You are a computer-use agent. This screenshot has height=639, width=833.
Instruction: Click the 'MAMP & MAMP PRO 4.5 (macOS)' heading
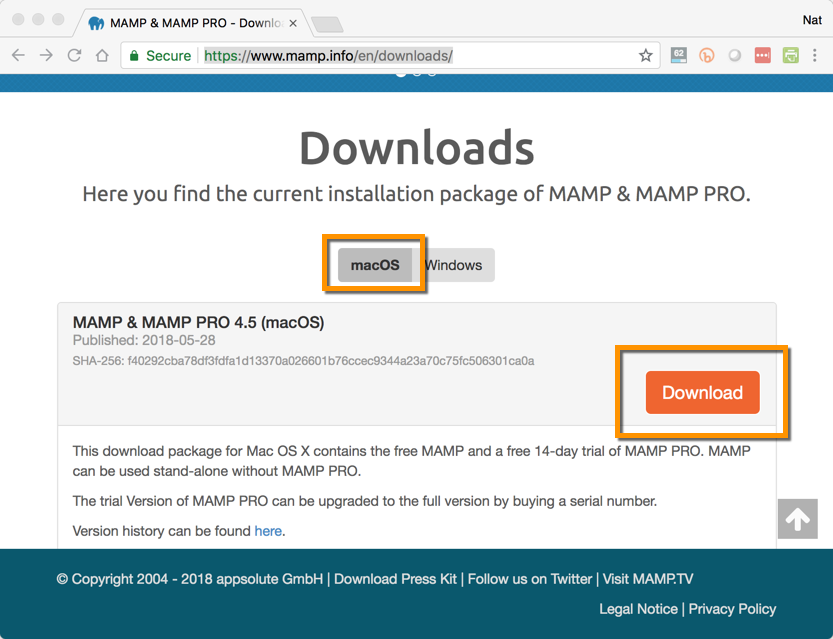click(x=198, y=322)
